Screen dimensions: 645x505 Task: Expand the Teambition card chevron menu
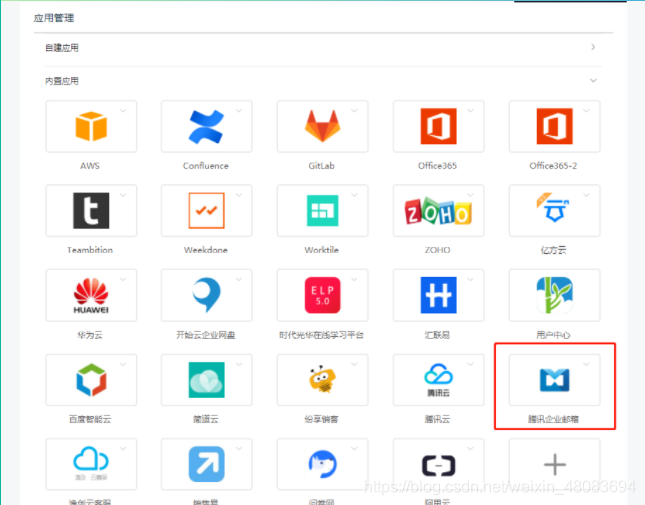click(123, 195)
